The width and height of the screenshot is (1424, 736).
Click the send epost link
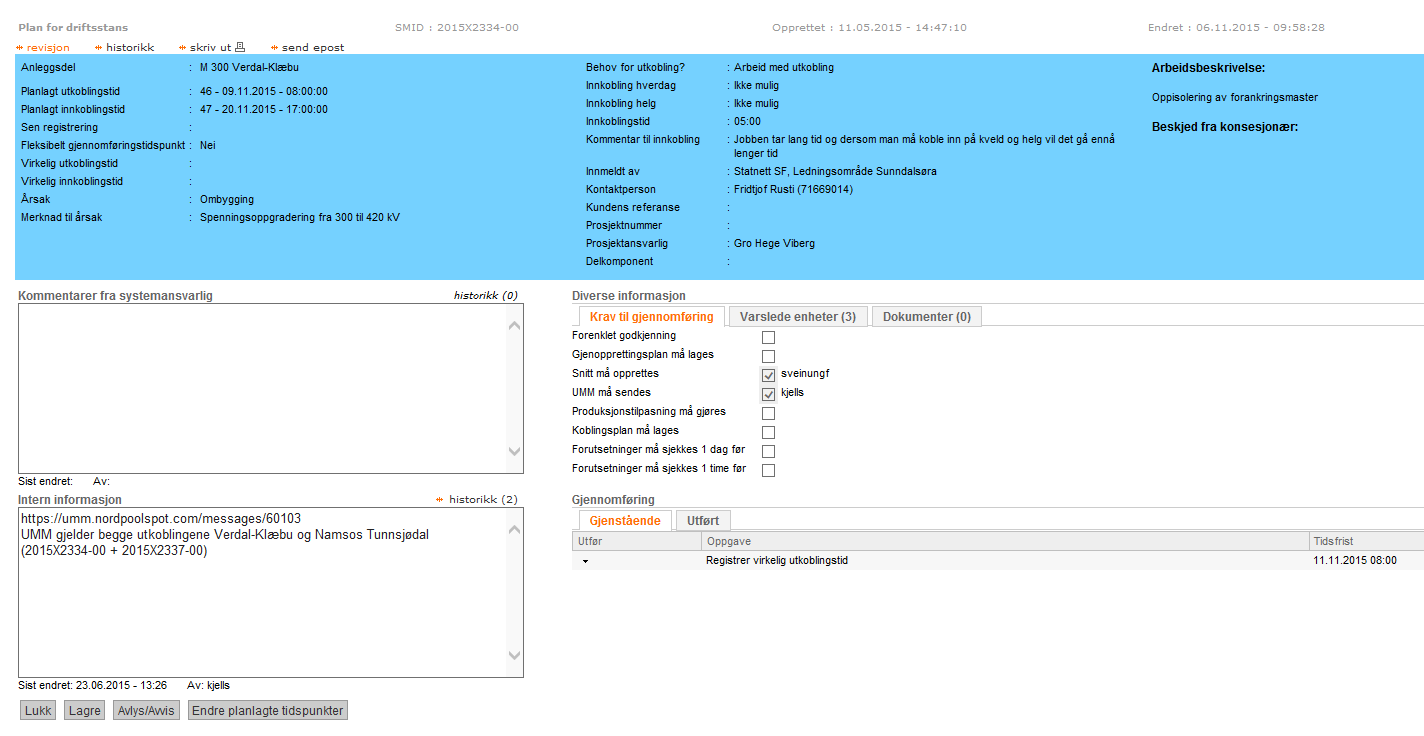[x=313, y=47]
